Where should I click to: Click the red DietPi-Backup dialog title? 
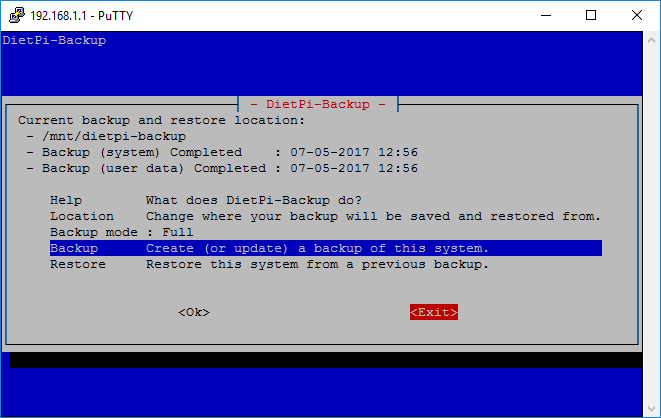coord(318,104)
